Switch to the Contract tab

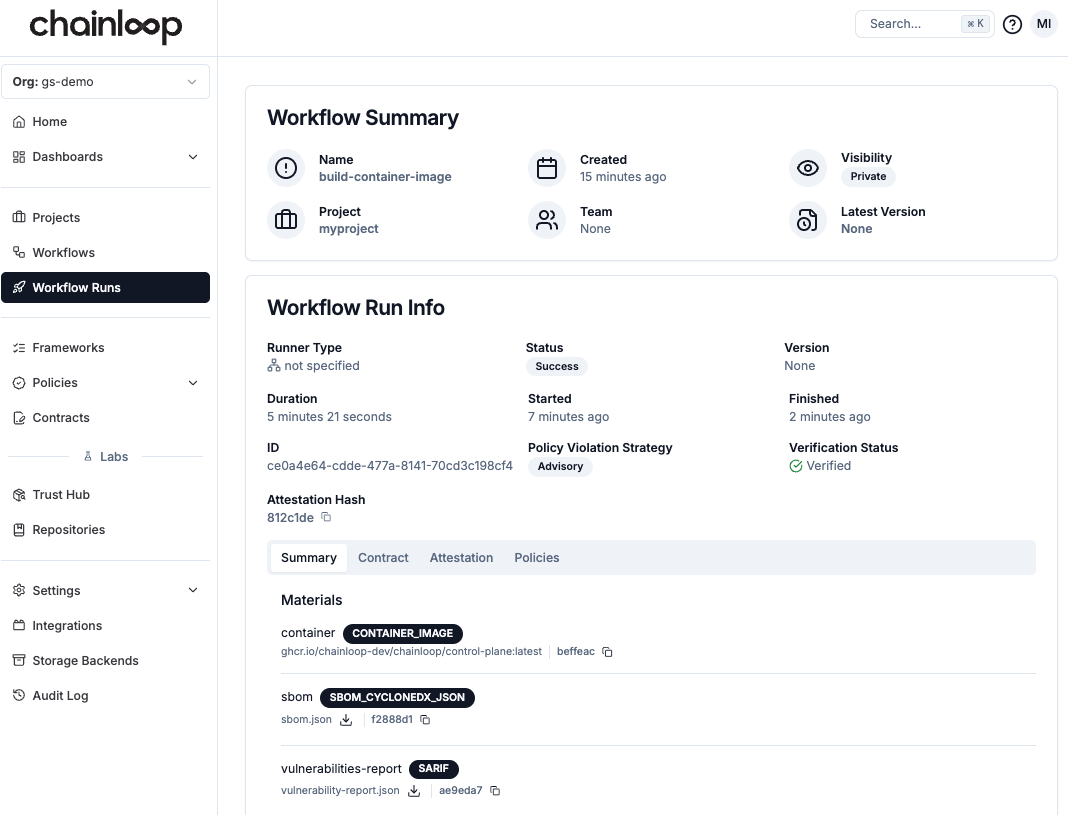(383, 558)
